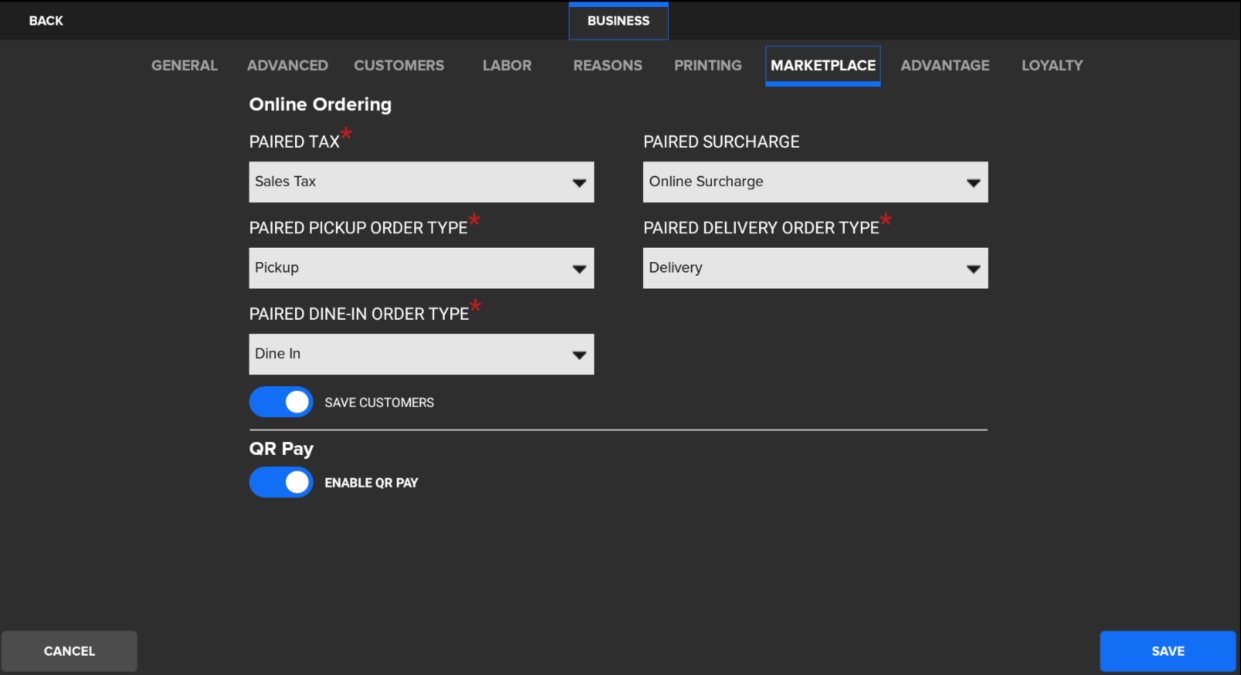The height and width of the screenshot is (675, 1241).
Task: Go to the Customers tab
Action: coord(399,65)
